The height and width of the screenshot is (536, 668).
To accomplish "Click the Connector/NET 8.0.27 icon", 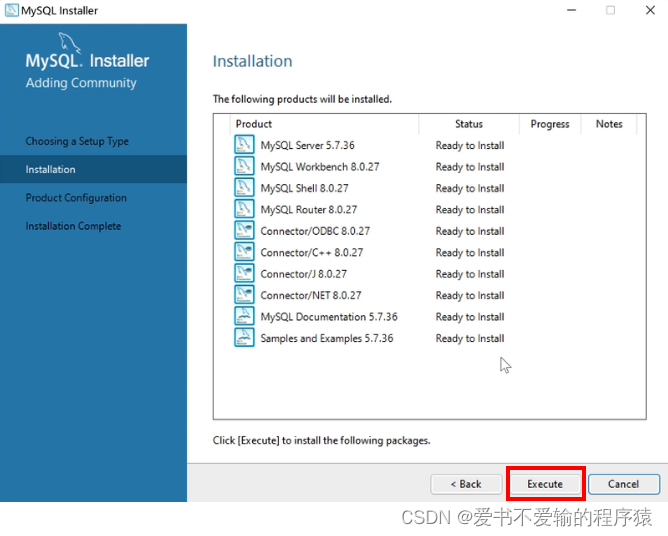I will click(244, 295).
